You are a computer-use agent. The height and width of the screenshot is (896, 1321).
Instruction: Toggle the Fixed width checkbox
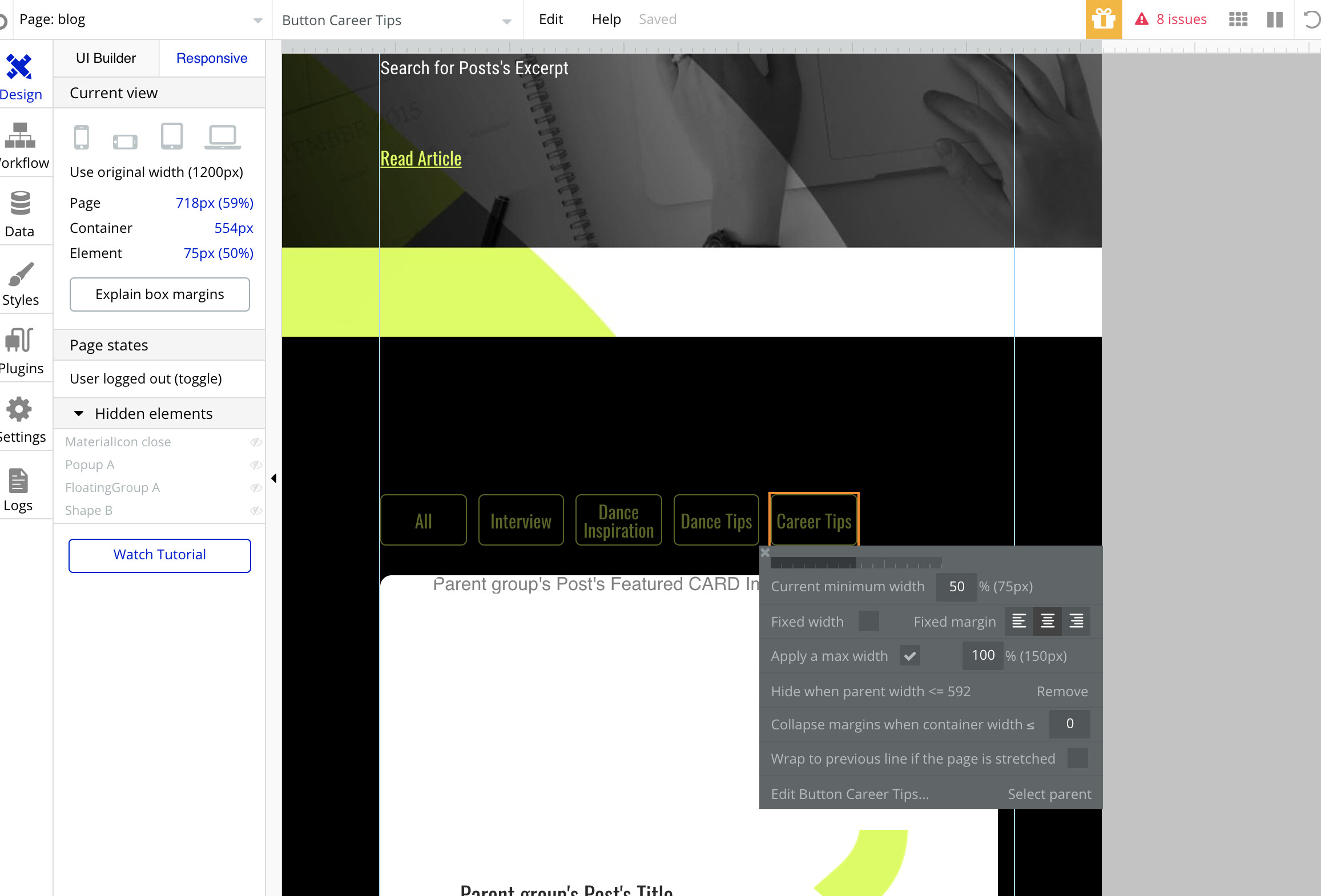[x=868, y=621]
